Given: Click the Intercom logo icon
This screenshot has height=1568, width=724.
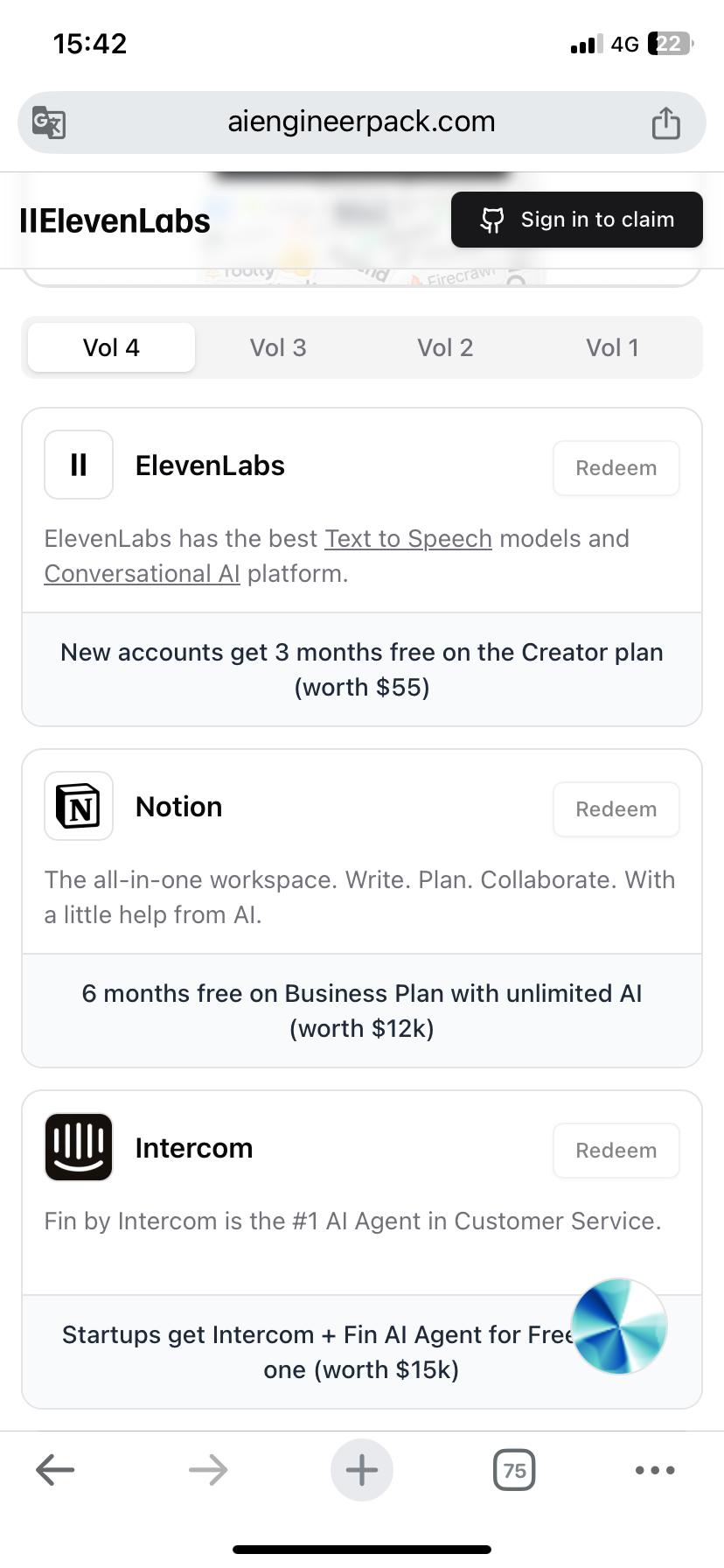Looking at the screenshot, I should click(x=79, y=1147).
